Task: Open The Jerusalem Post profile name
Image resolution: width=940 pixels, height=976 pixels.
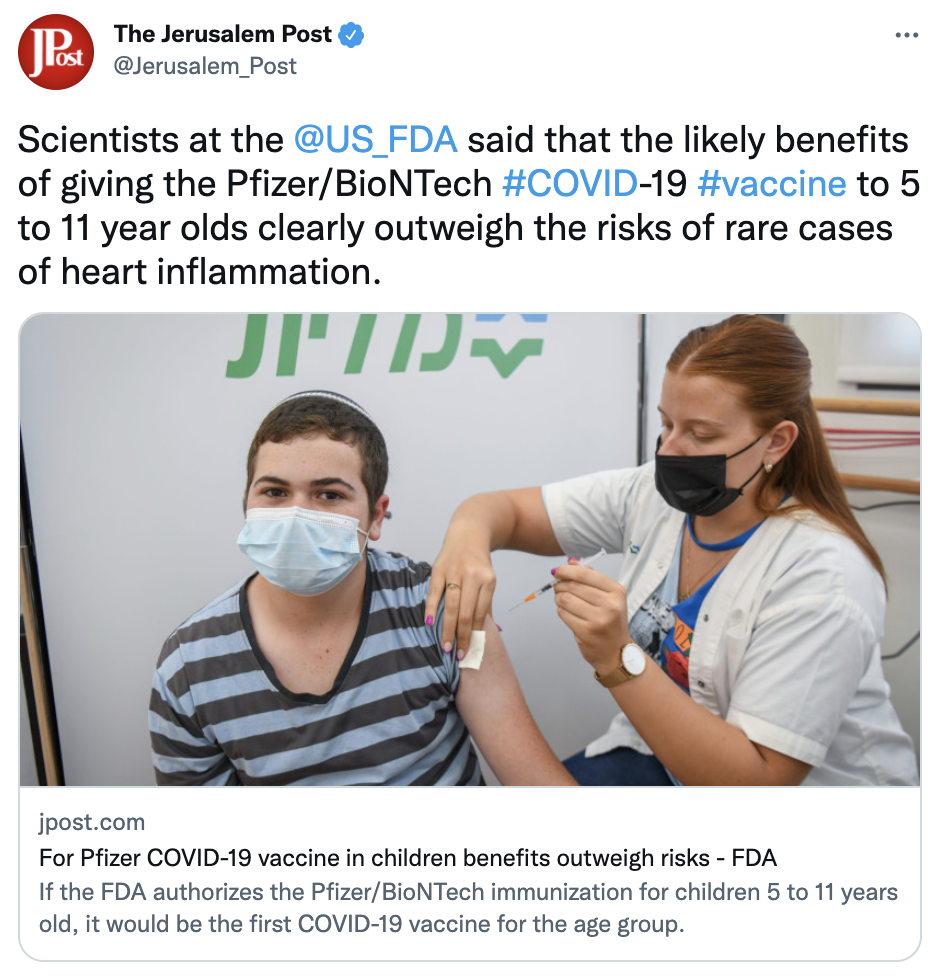Action: [x=222, y=34]
